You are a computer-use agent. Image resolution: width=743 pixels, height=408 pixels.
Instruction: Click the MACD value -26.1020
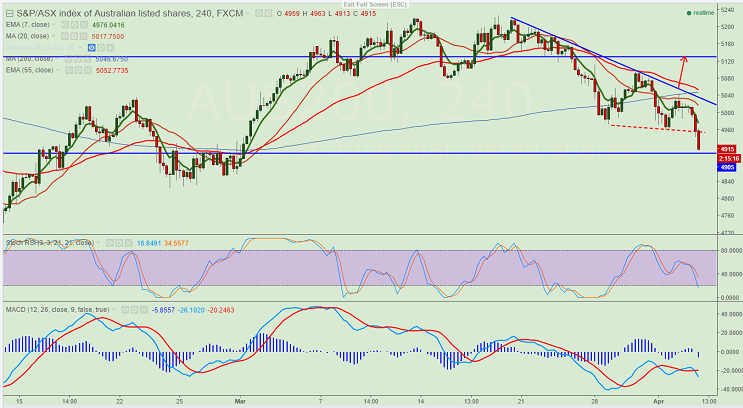(191, 310)
